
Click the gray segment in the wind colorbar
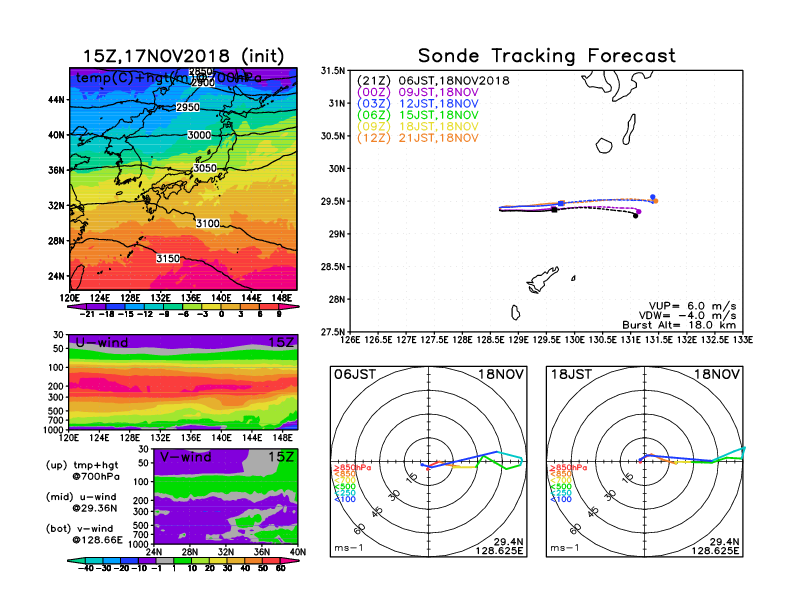164,560
